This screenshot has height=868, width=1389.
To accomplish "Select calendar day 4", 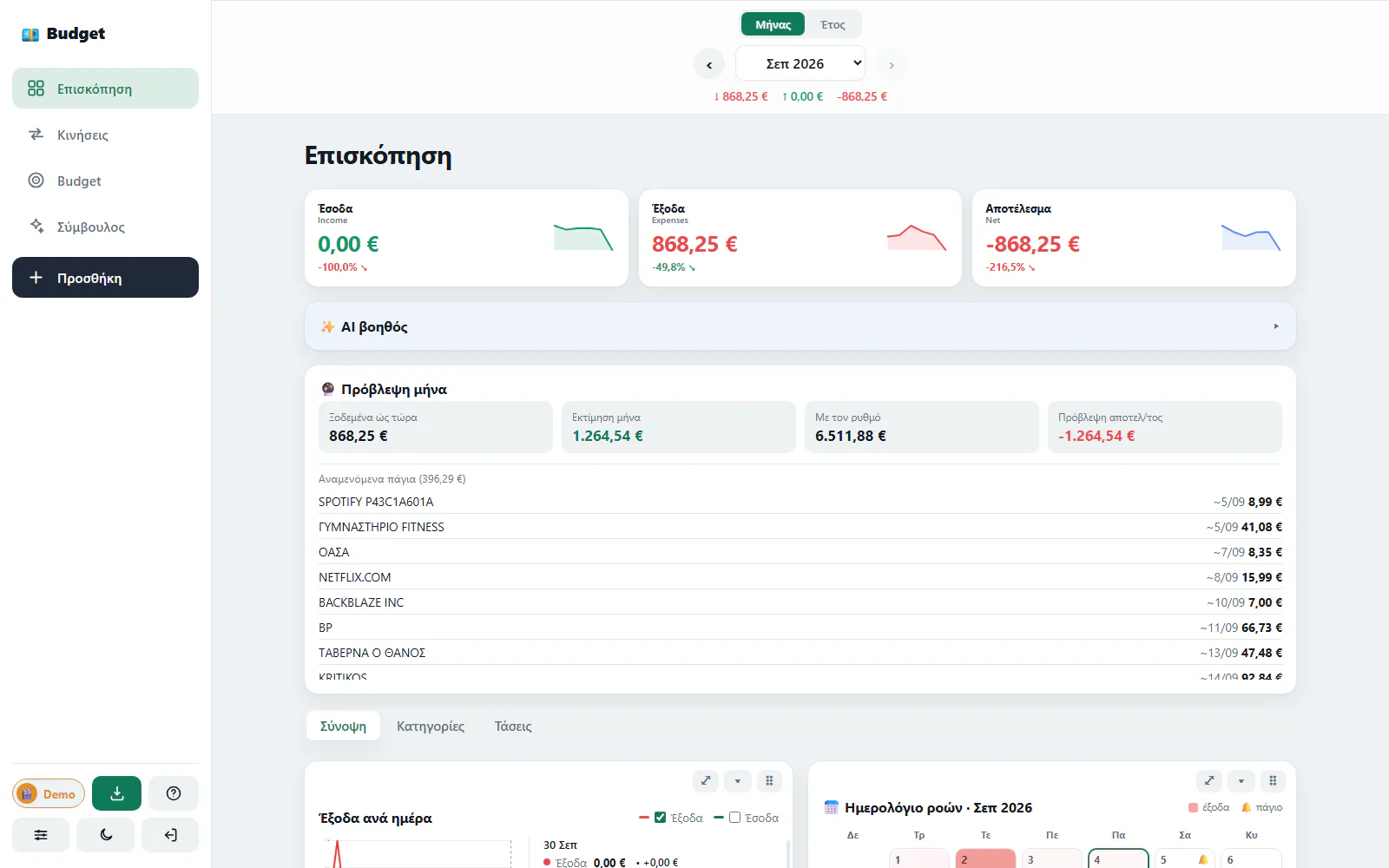I will coord(1118,858).
